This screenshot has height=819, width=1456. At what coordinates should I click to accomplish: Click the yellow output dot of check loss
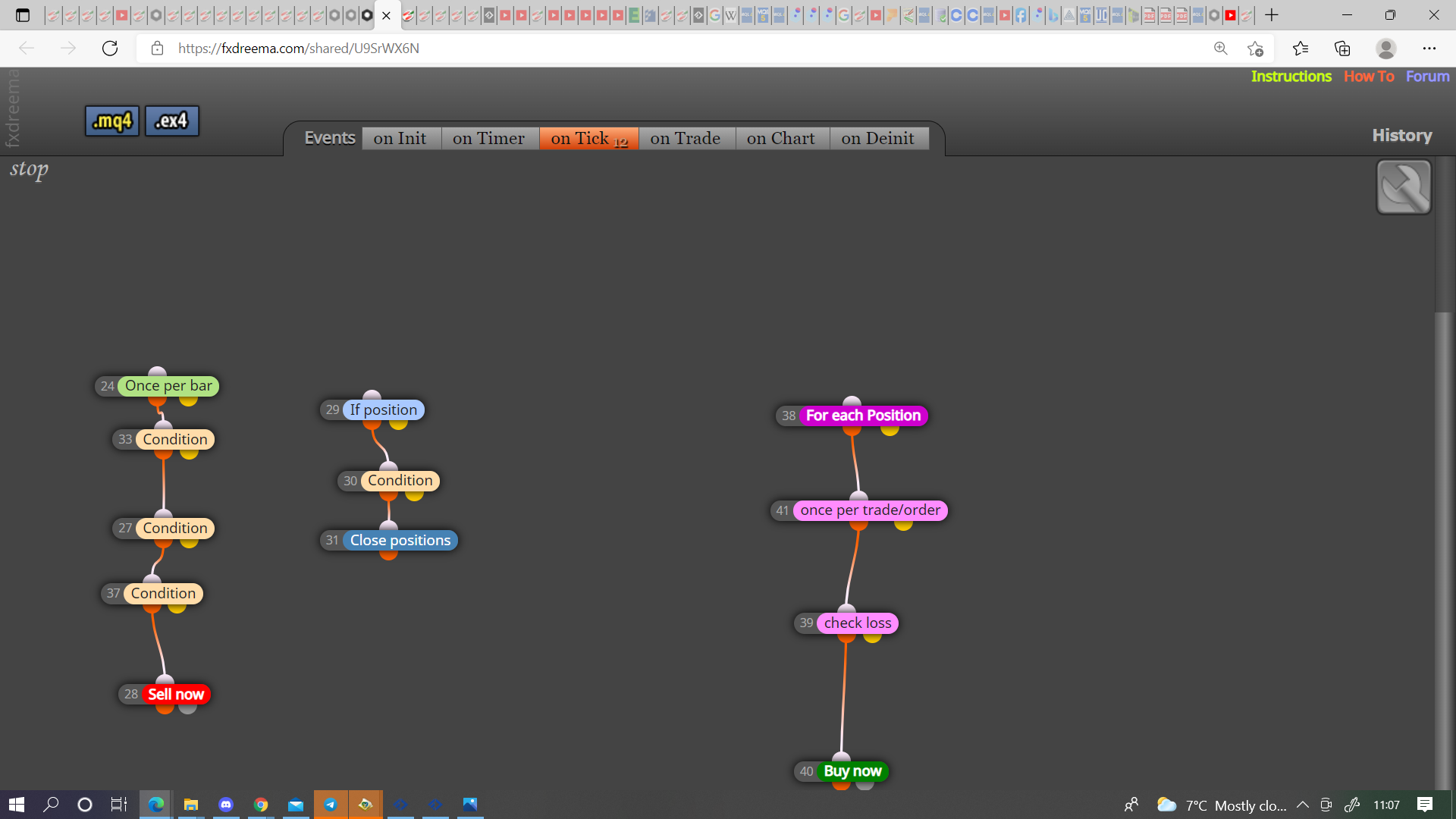[873, 637]
